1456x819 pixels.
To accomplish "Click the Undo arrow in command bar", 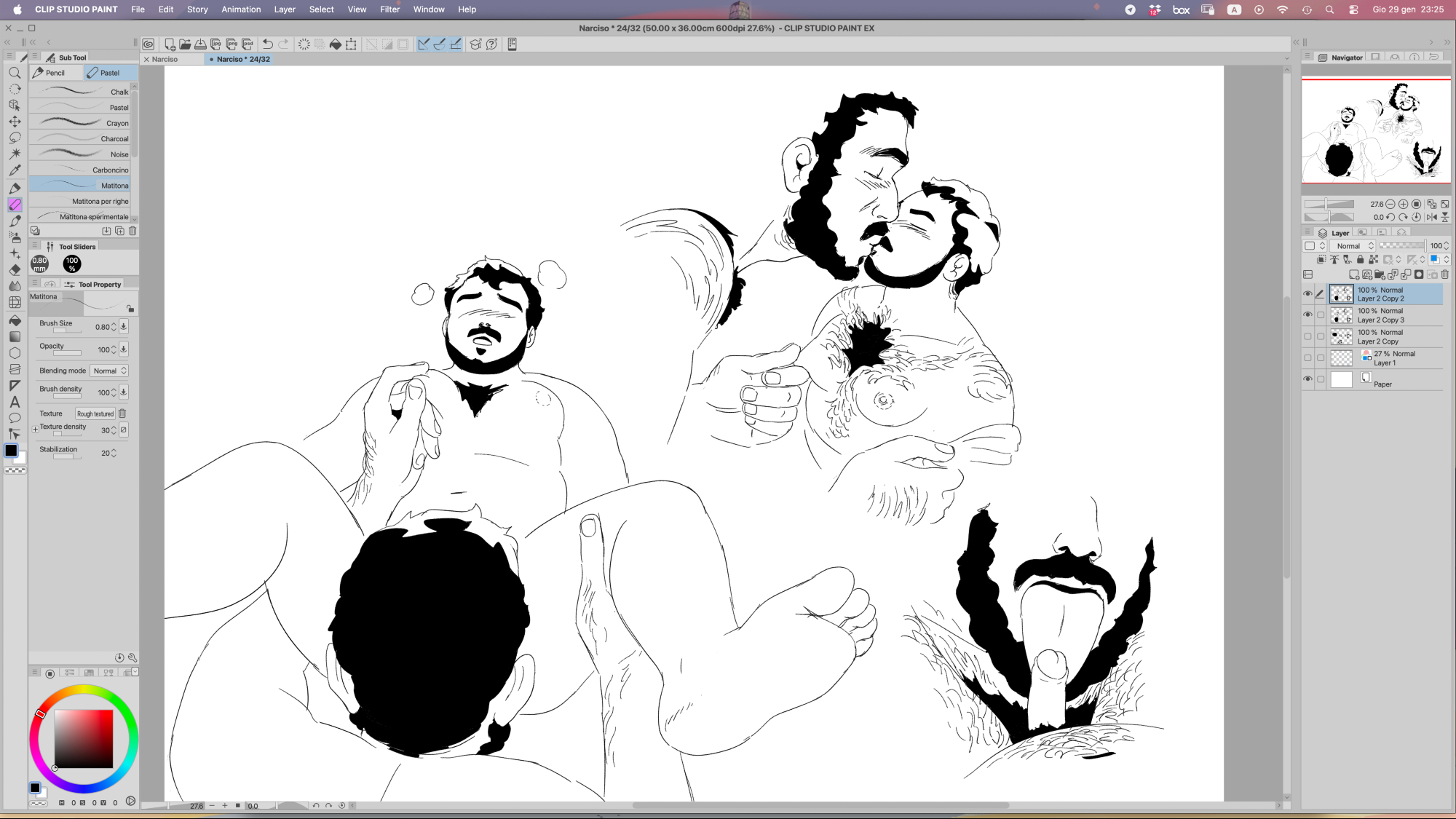I will pos(268,44).
